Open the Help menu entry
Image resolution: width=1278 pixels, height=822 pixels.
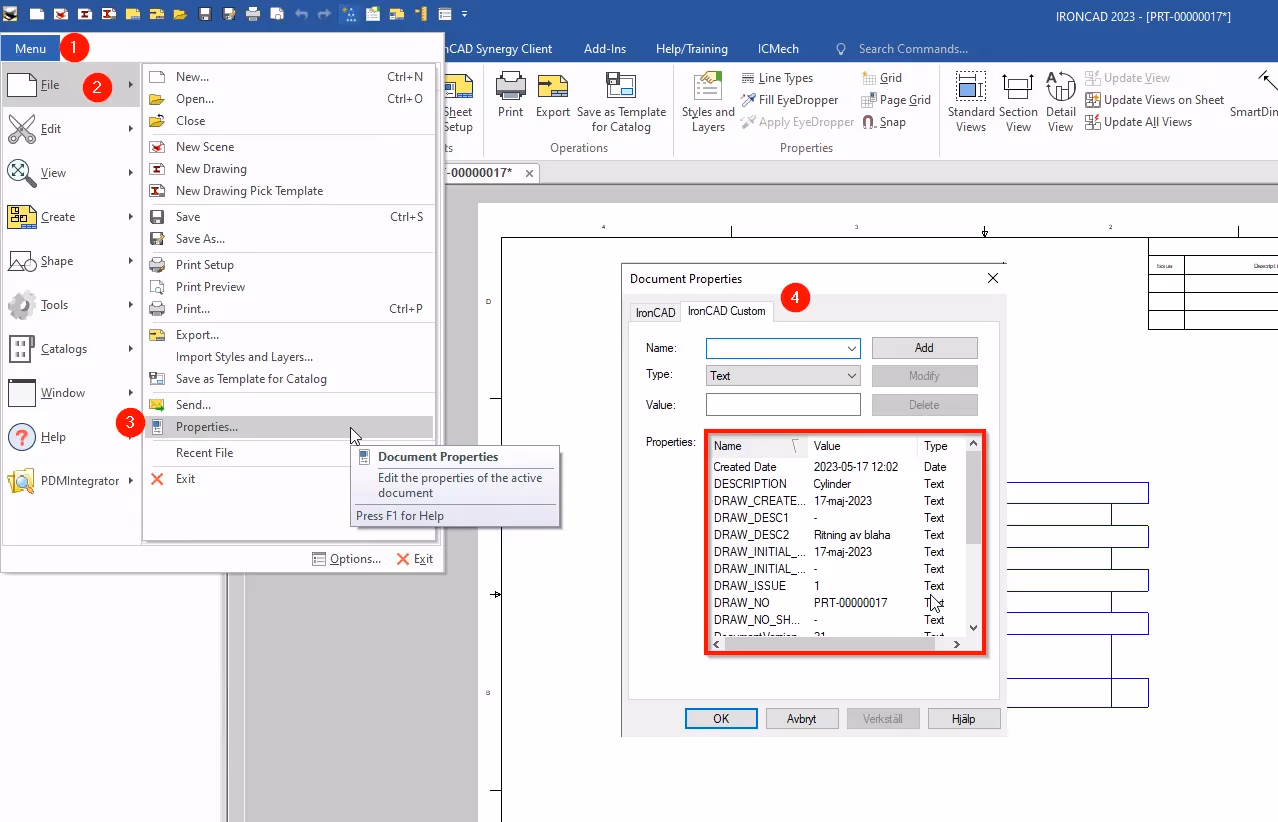tap(71, 437)
